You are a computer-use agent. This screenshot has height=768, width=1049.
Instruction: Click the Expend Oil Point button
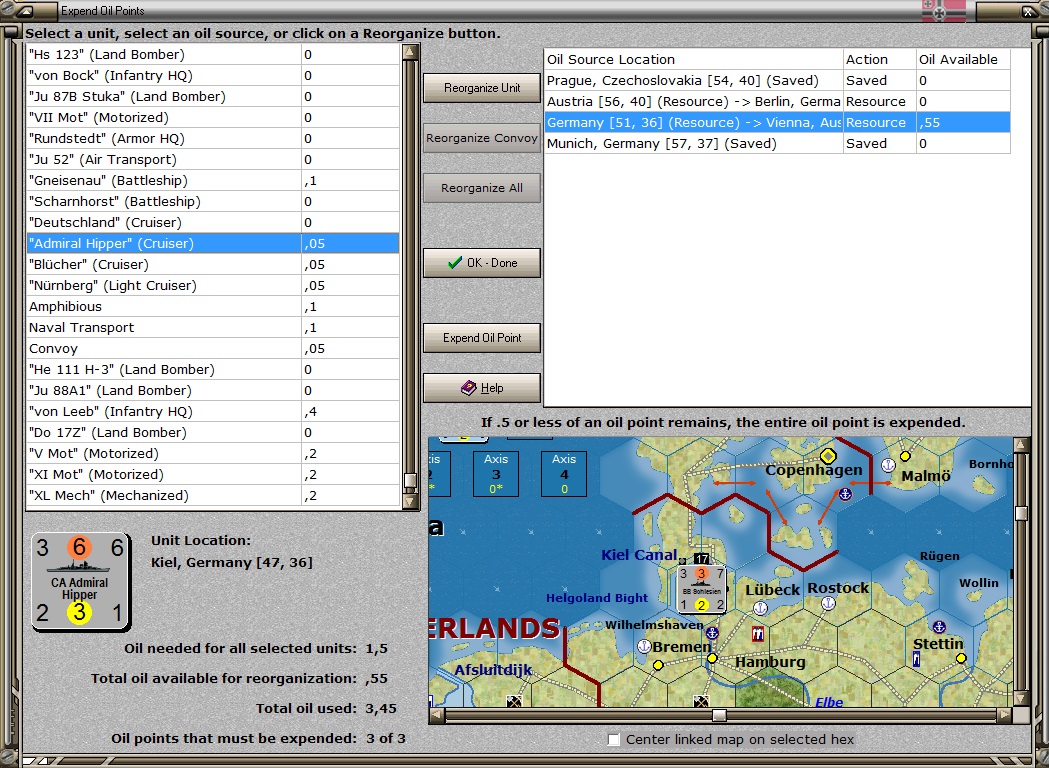482,338
